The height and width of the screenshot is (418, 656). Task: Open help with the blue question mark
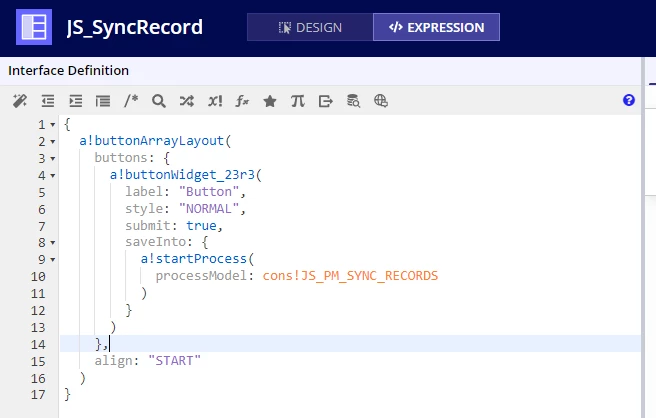pos(628,100)
